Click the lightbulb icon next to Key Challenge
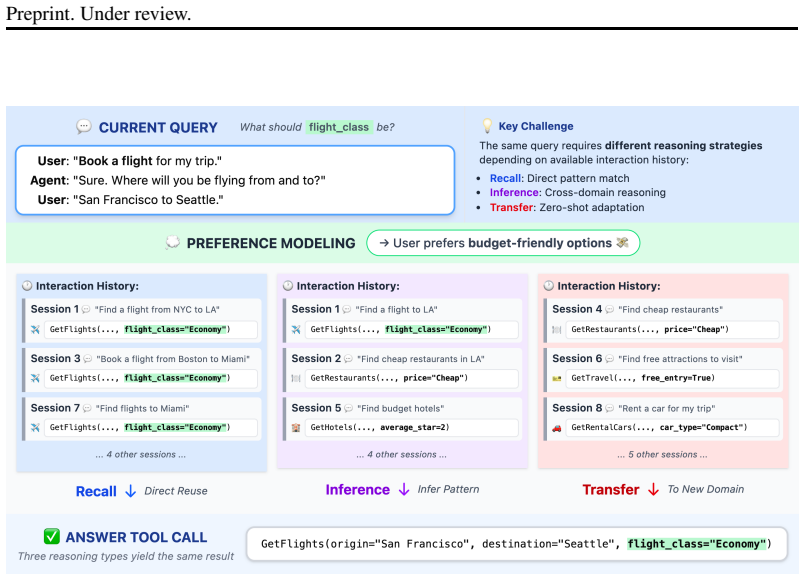Image resolution: width=805 pixels, height=580 pixels. point(487,126)
